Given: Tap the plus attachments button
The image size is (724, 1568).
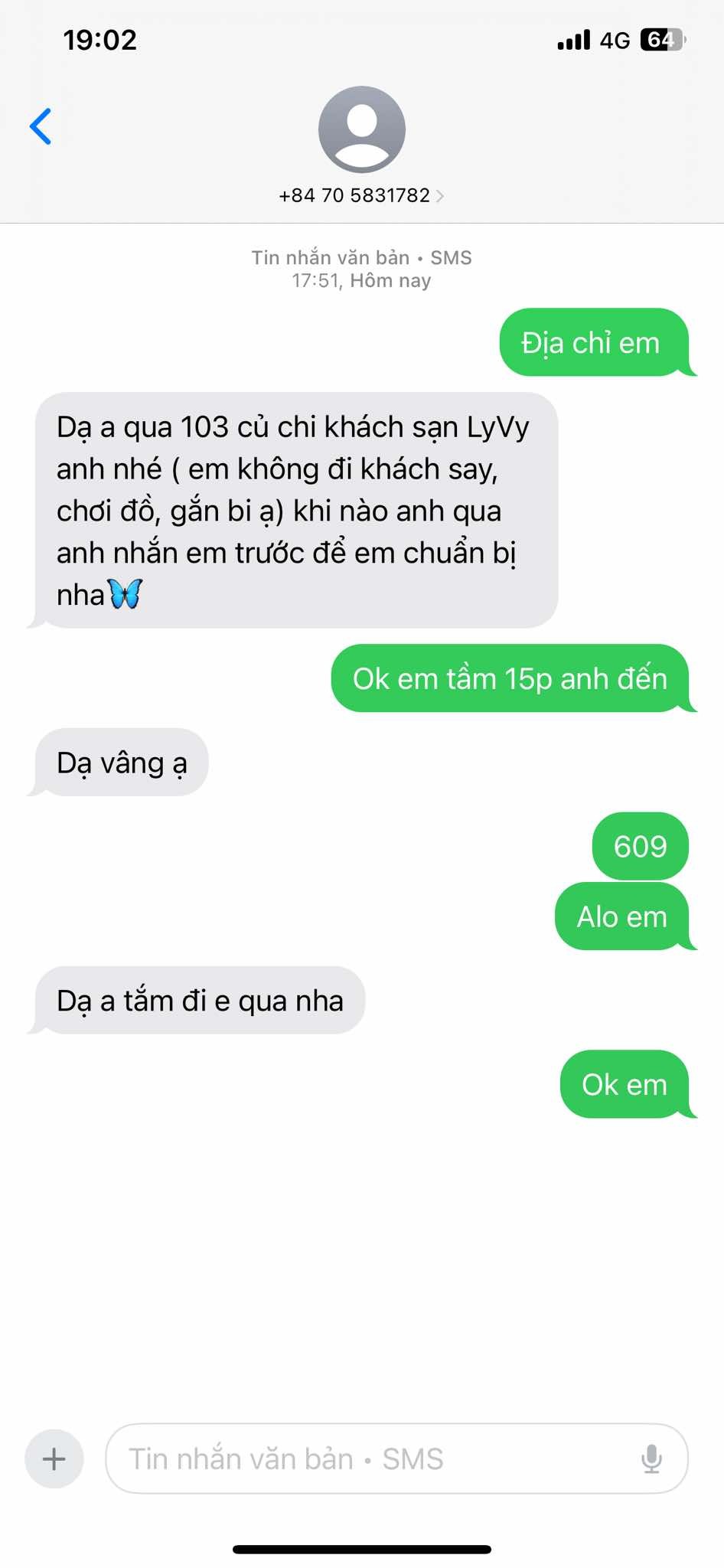Looking at the screenshot, I should [x=54, y=1459].
